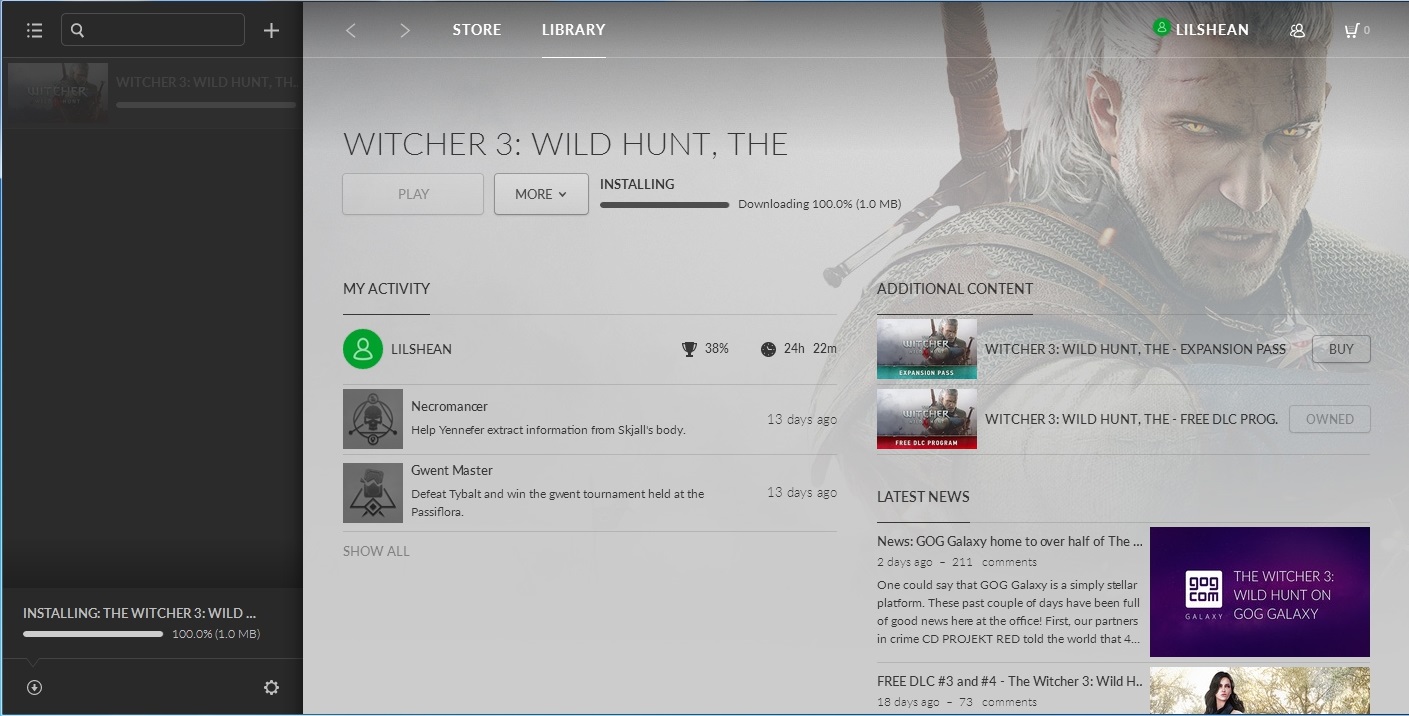Open the Gwent Master achievement icon
Image resolution: width=1409 pixels, height=716 pixels.
(373, 492)
